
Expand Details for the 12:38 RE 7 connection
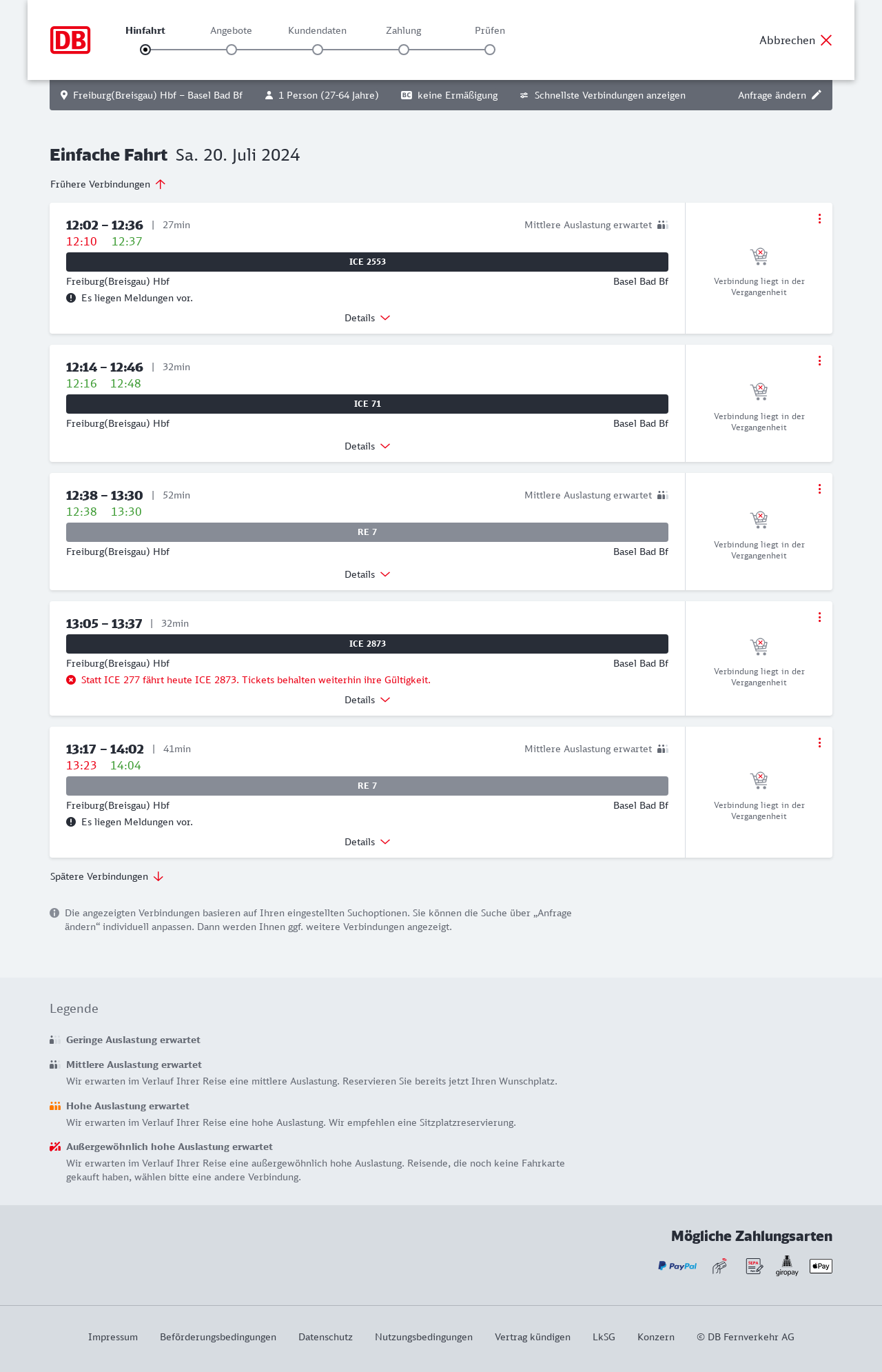(367, 574)
